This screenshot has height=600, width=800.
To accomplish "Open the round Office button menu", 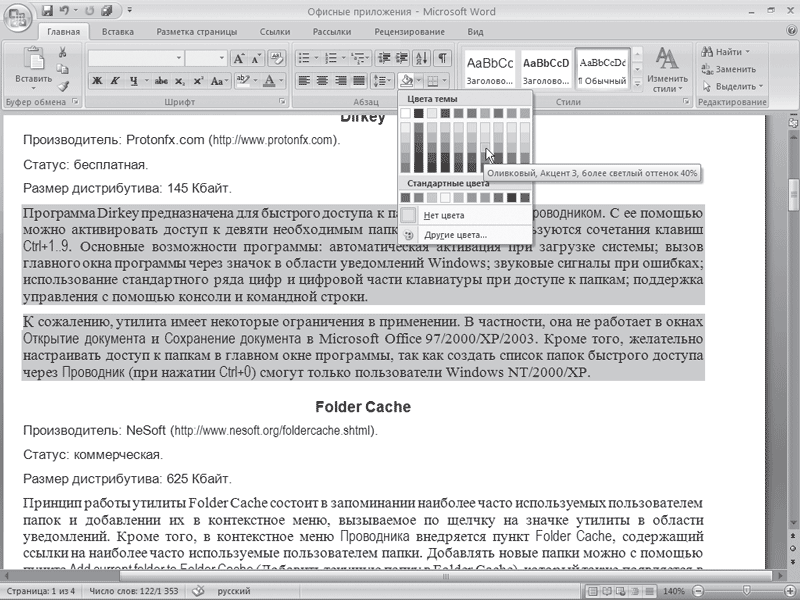I will point(17,18).
